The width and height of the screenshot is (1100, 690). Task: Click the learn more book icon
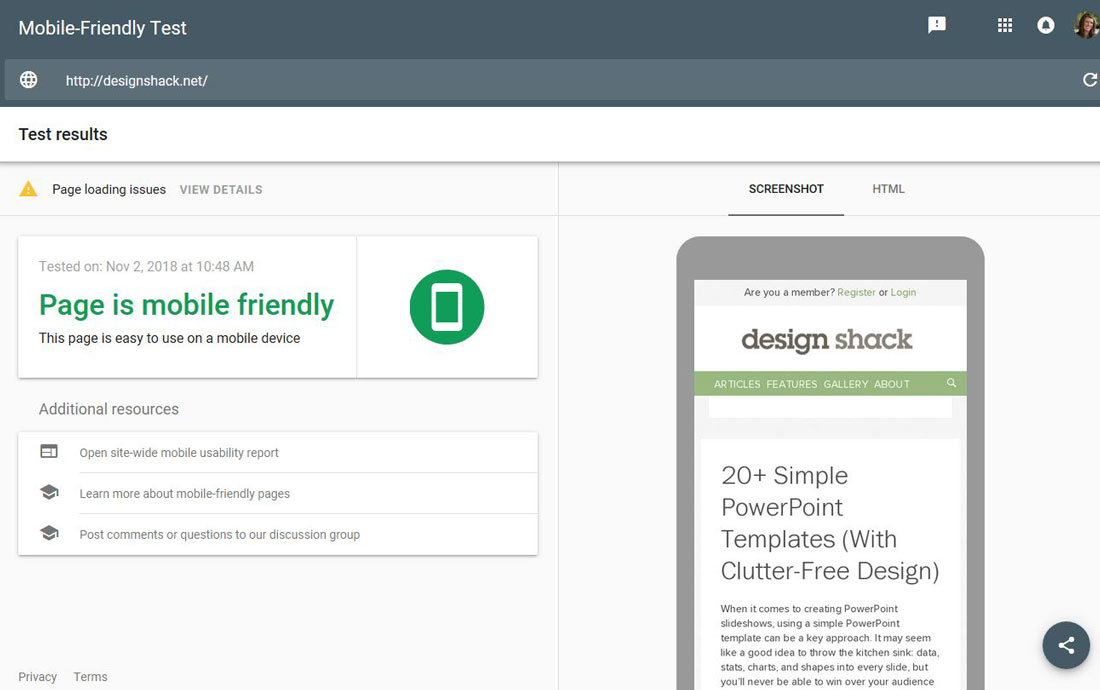click(49, 492)
